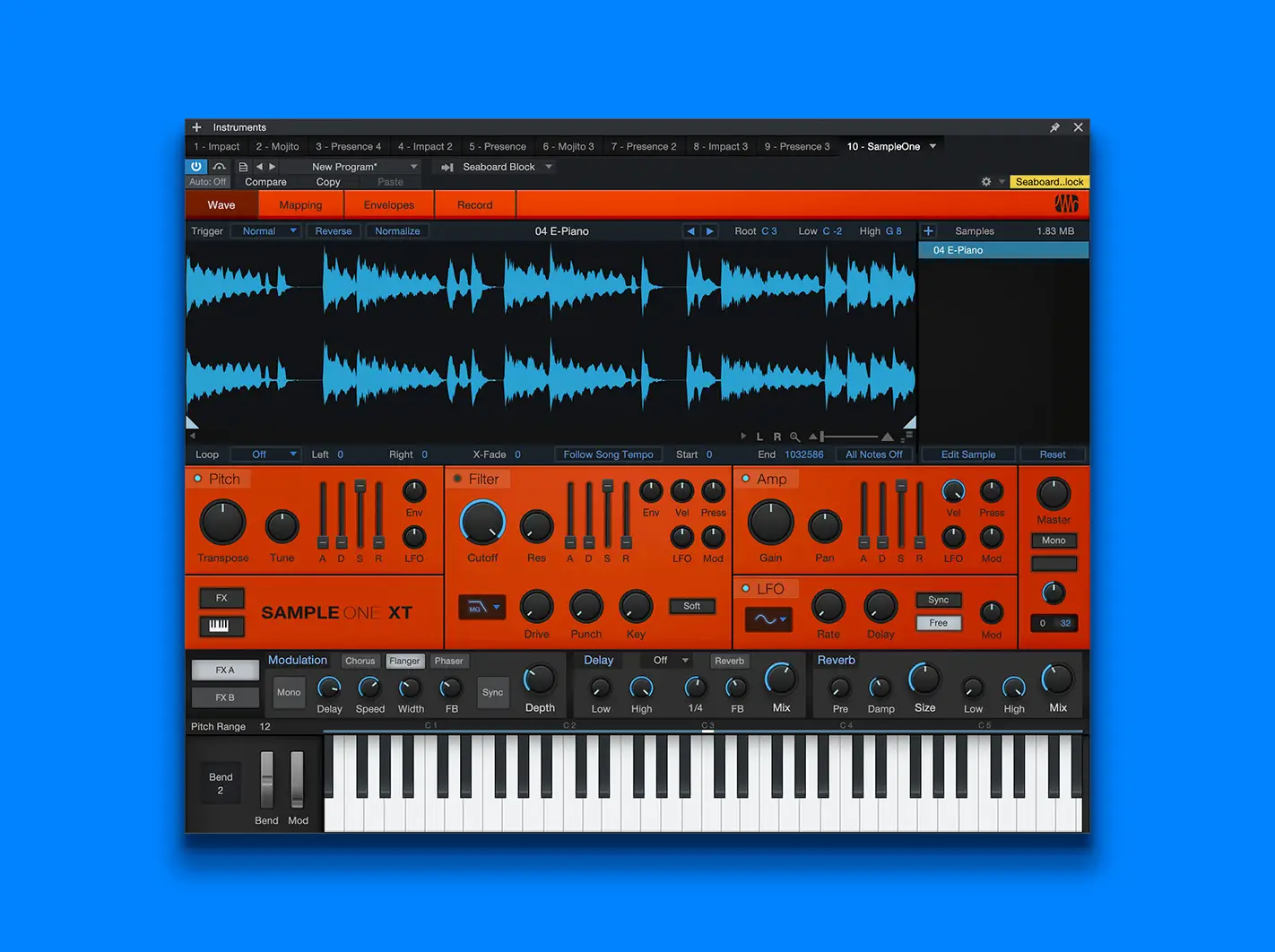
Task: Toggle Modulation Mono button
Action: pyautogui.click(x=289, y=692)
